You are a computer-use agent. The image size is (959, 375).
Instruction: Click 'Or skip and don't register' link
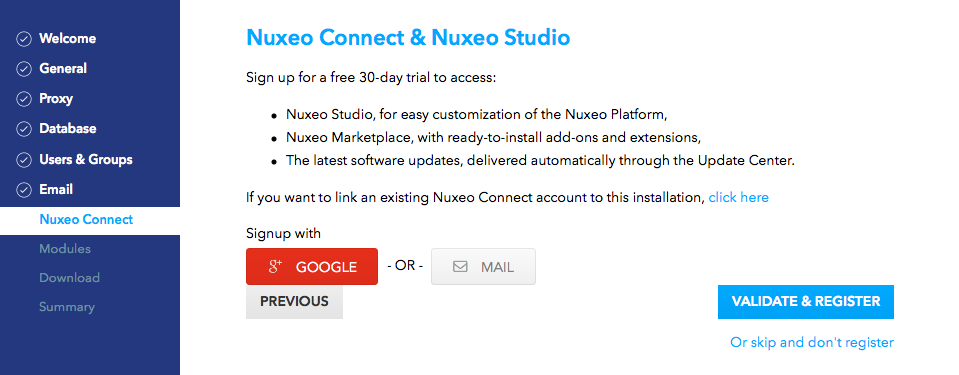point(812,342)
